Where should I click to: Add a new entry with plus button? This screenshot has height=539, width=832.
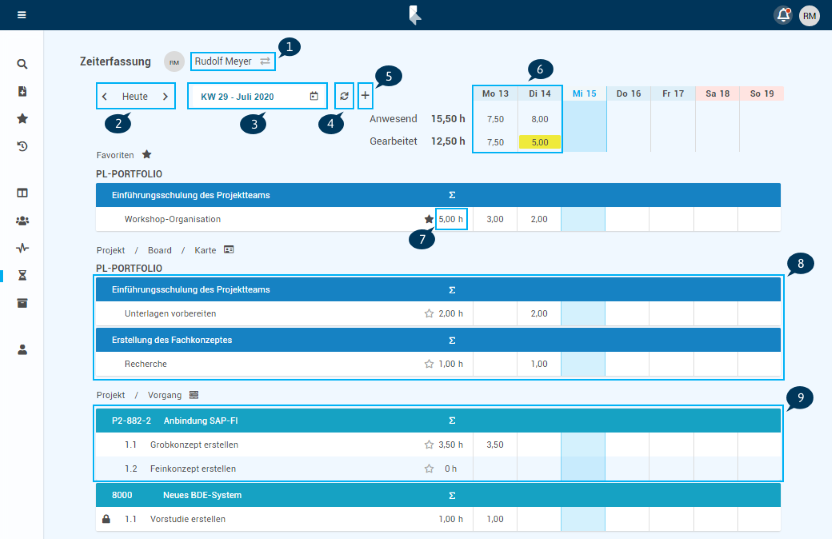[x=365, y=96]
